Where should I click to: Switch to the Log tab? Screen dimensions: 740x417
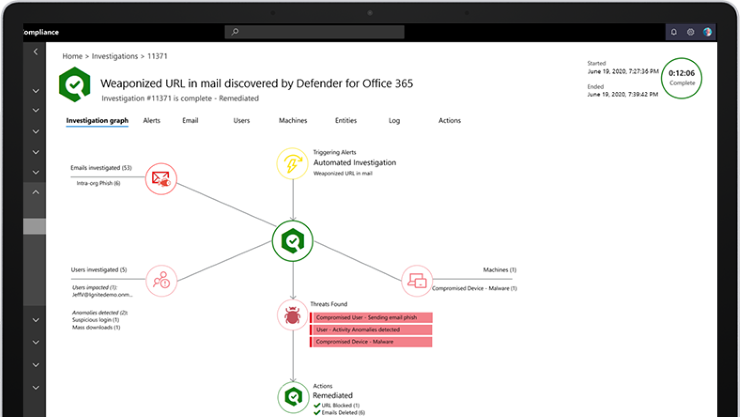click(394, 121)
